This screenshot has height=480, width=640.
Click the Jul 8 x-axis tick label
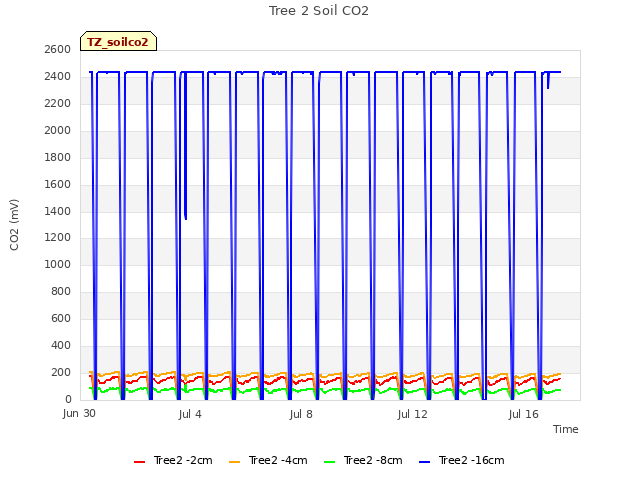click(301, 414)
